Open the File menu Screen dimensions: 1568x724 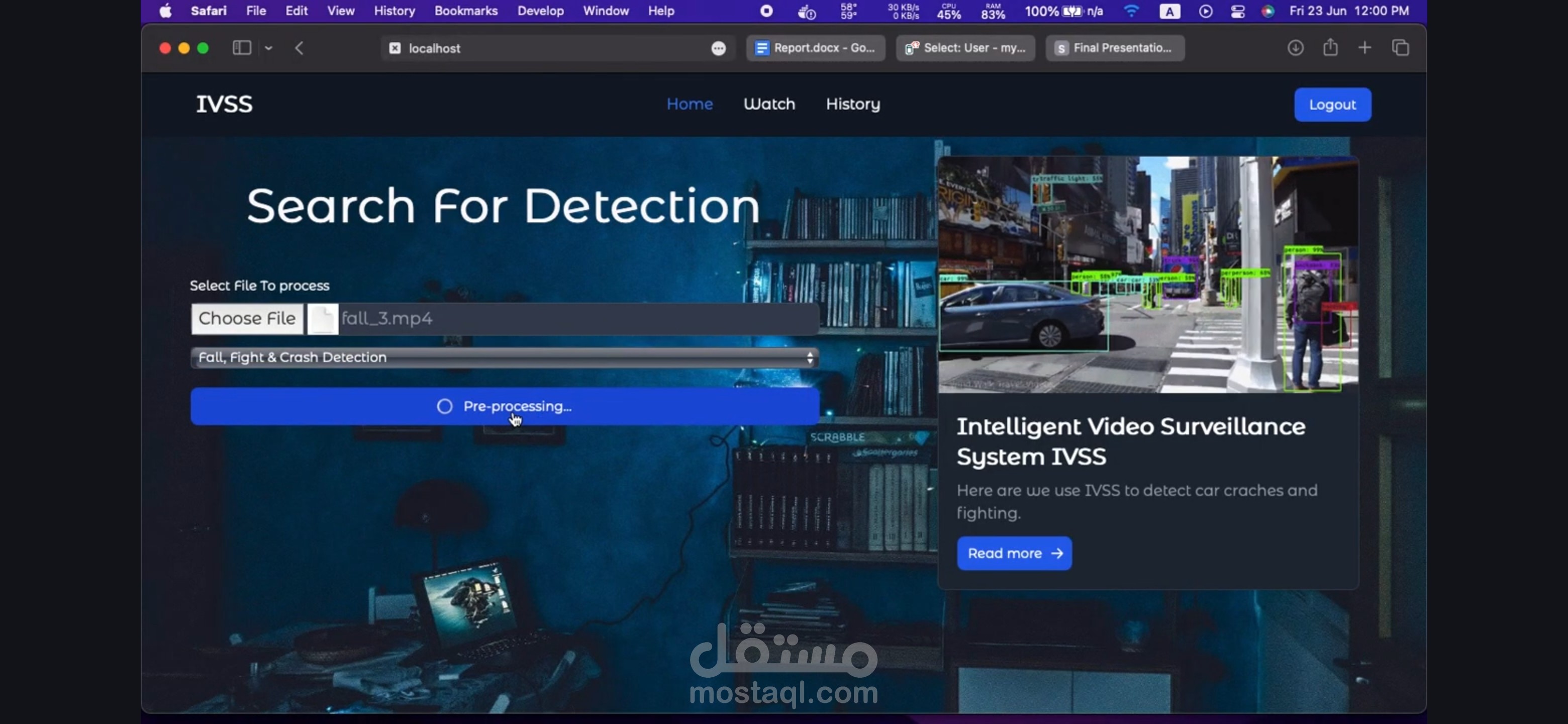[x=256, y=11]
